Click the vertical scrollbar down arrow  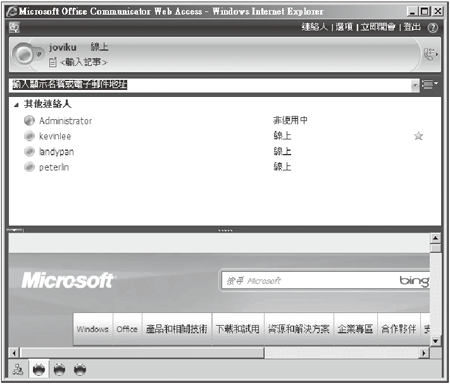click(x=435, y=341)
